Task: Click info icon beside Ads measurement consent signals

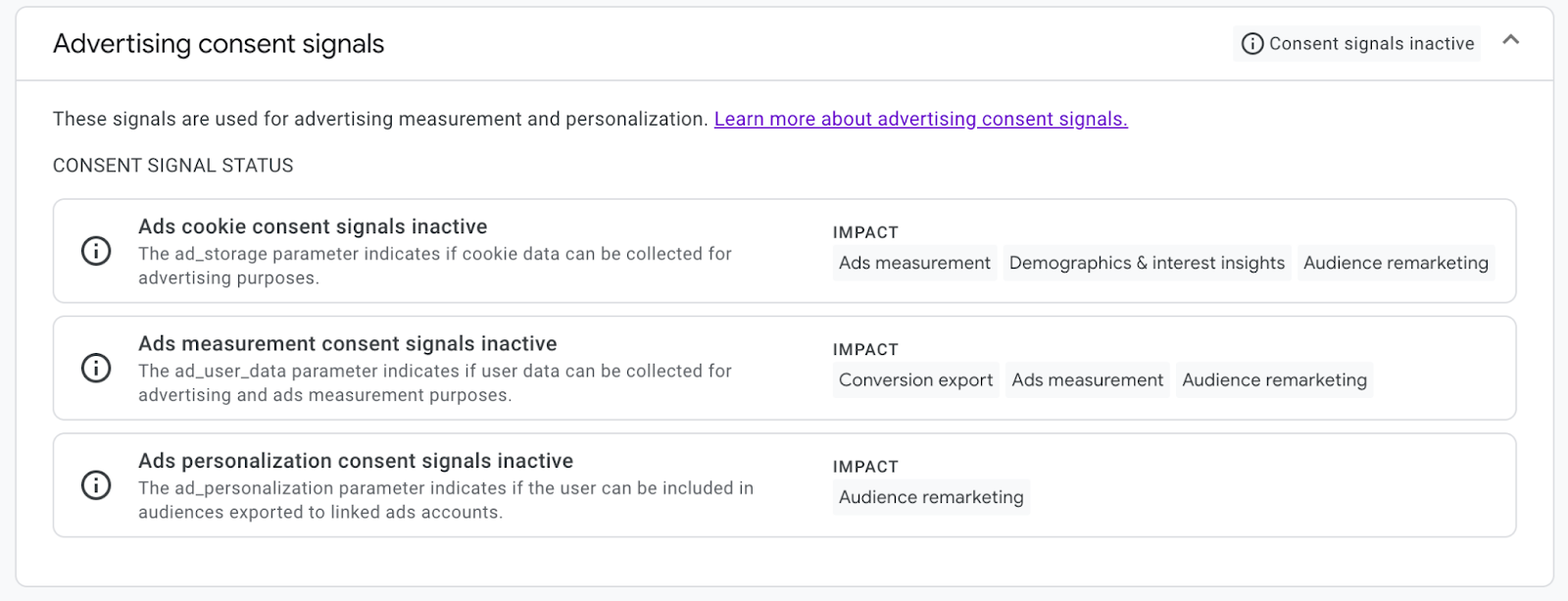Action: pyautogui.click(x=96, y=369)
